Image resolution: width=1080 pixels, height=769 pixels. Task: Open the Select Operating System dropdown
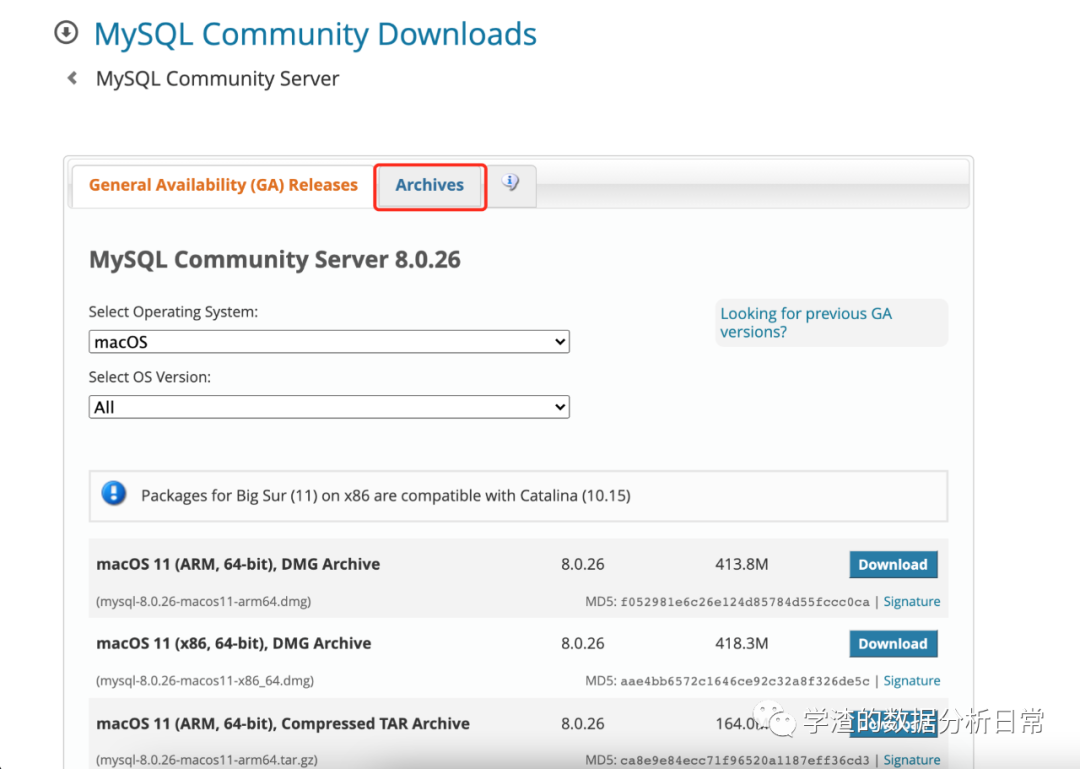[x=329, y=342]
